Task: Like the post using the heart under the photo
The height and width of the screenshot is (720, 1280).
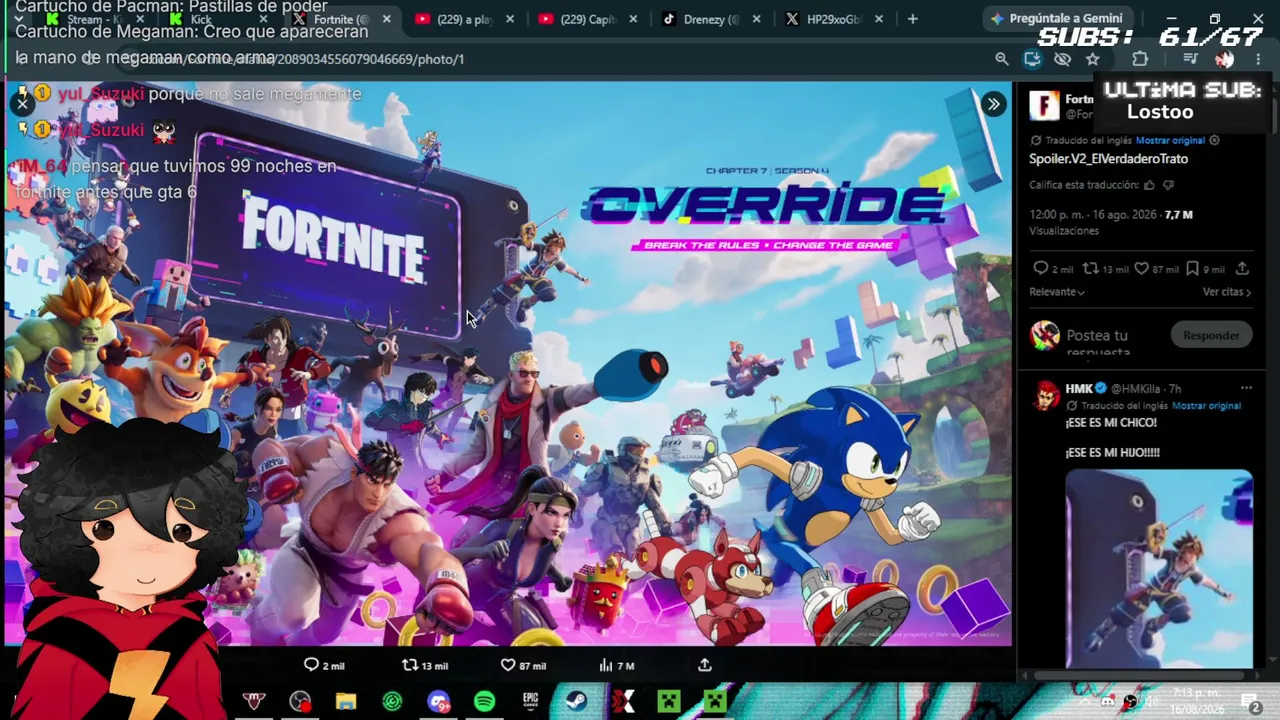Action: click(508, 665)
